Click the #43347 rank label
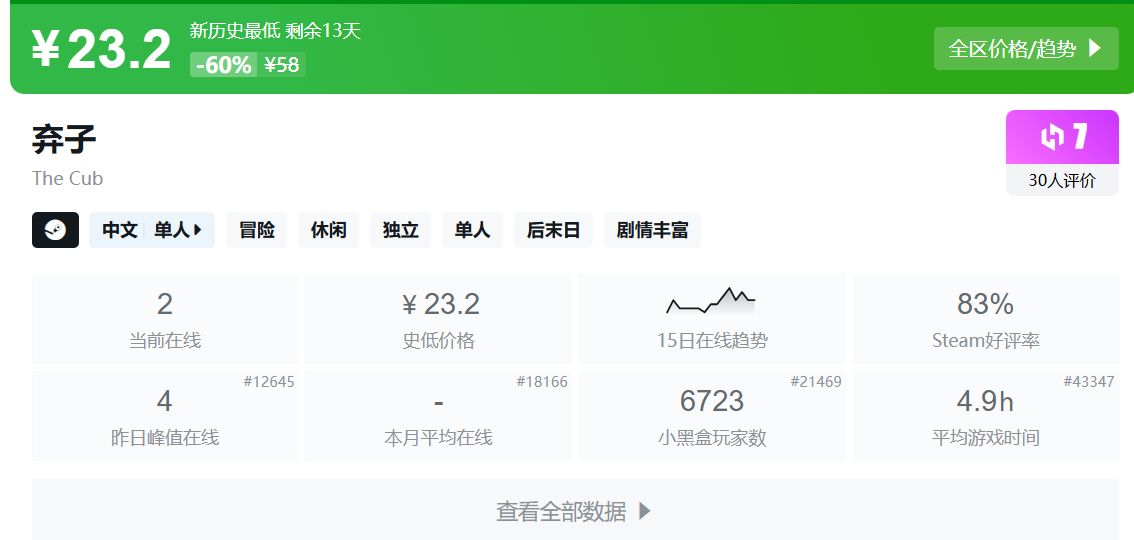 tap(1088, 382)
